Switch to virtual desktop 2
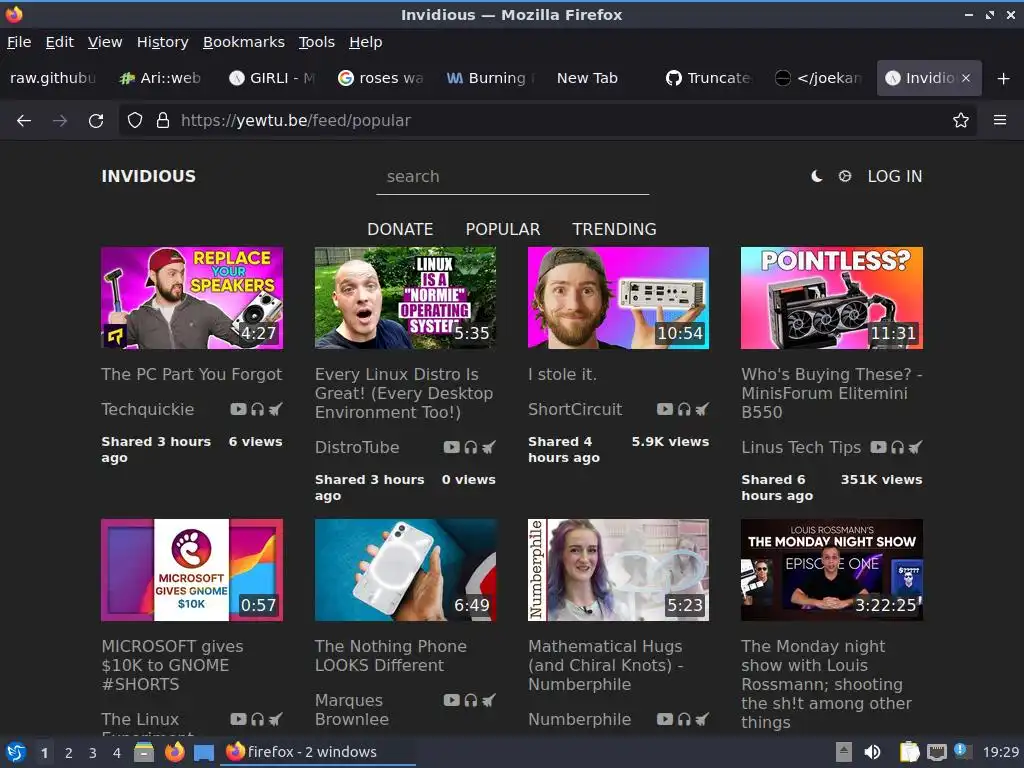1024x768 pixels. (69, 753)
